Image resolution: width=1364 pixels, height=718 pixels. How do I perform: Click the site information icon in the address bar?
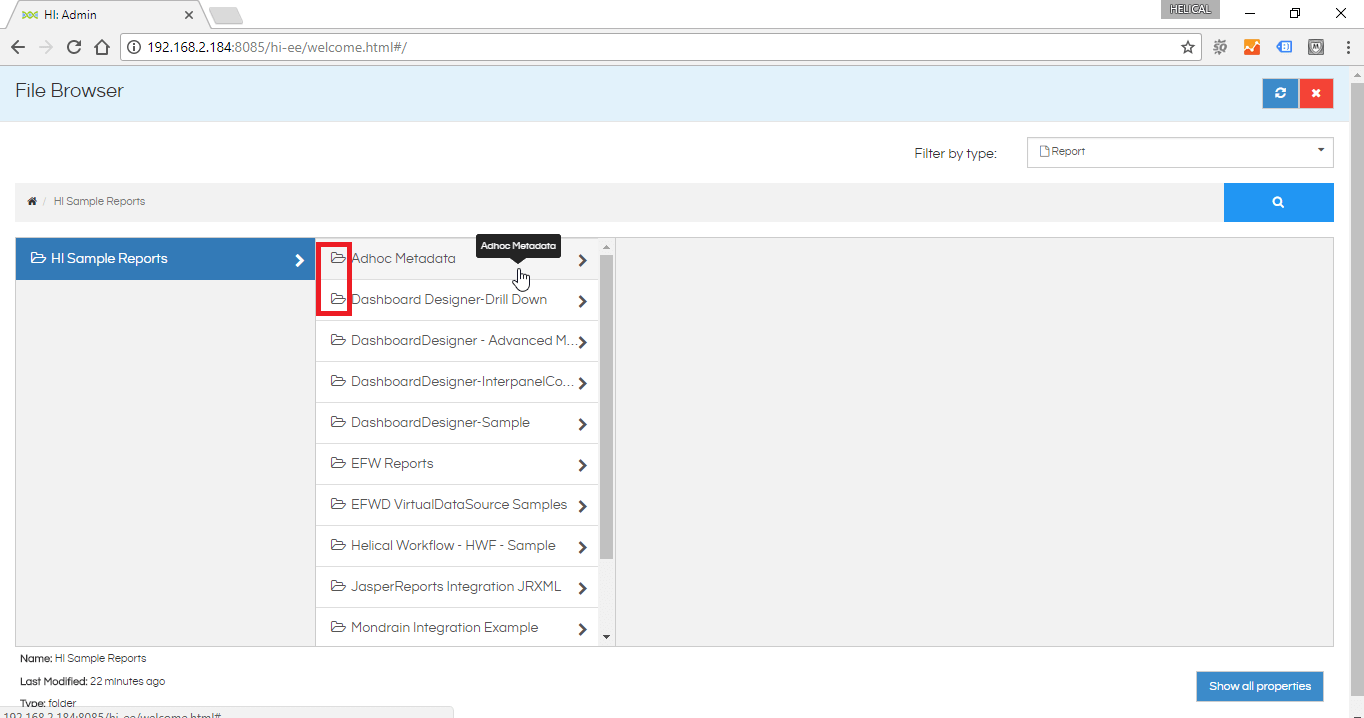[x=134, y=47]
